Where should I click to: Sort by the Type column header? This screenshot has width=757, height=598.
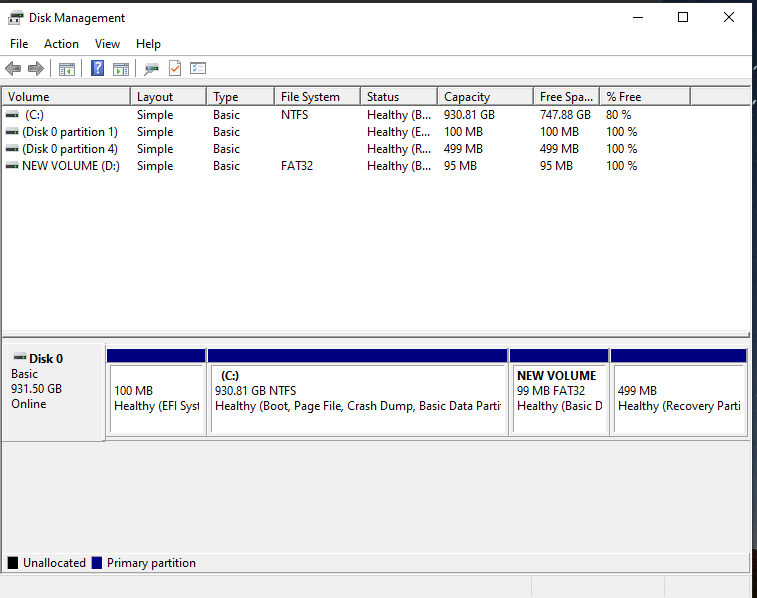240,97
